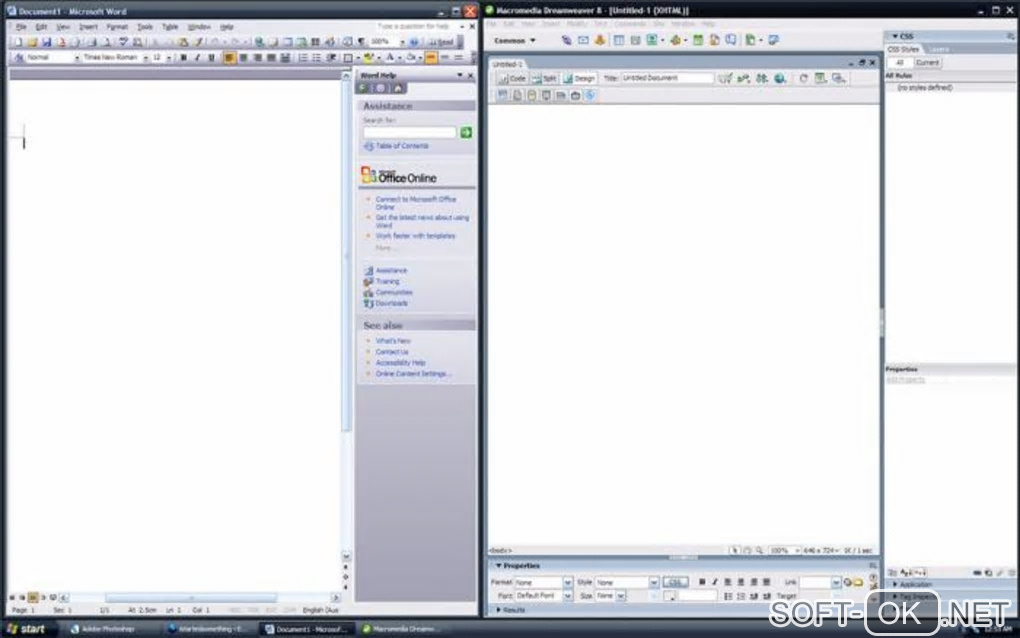Toggle the Show/Hide paragraph marks icon in Word
The width and height of the screenshot is (1020, 638).
click(361, 42)
